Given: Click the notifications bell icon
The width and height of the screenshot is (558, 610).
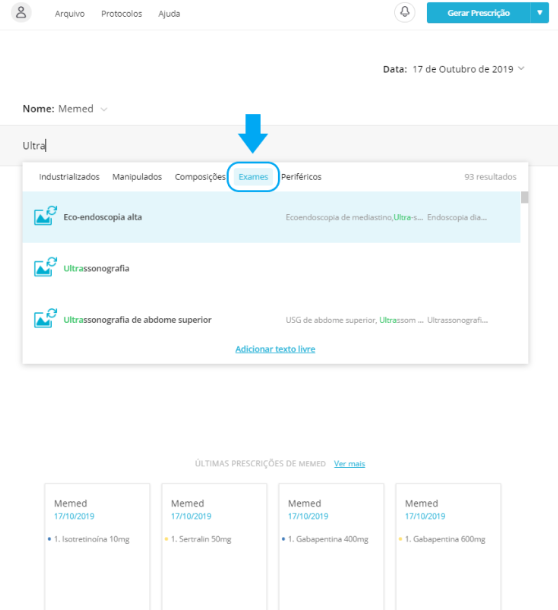Looking at the screenshot, I should (x=405, y=12).
